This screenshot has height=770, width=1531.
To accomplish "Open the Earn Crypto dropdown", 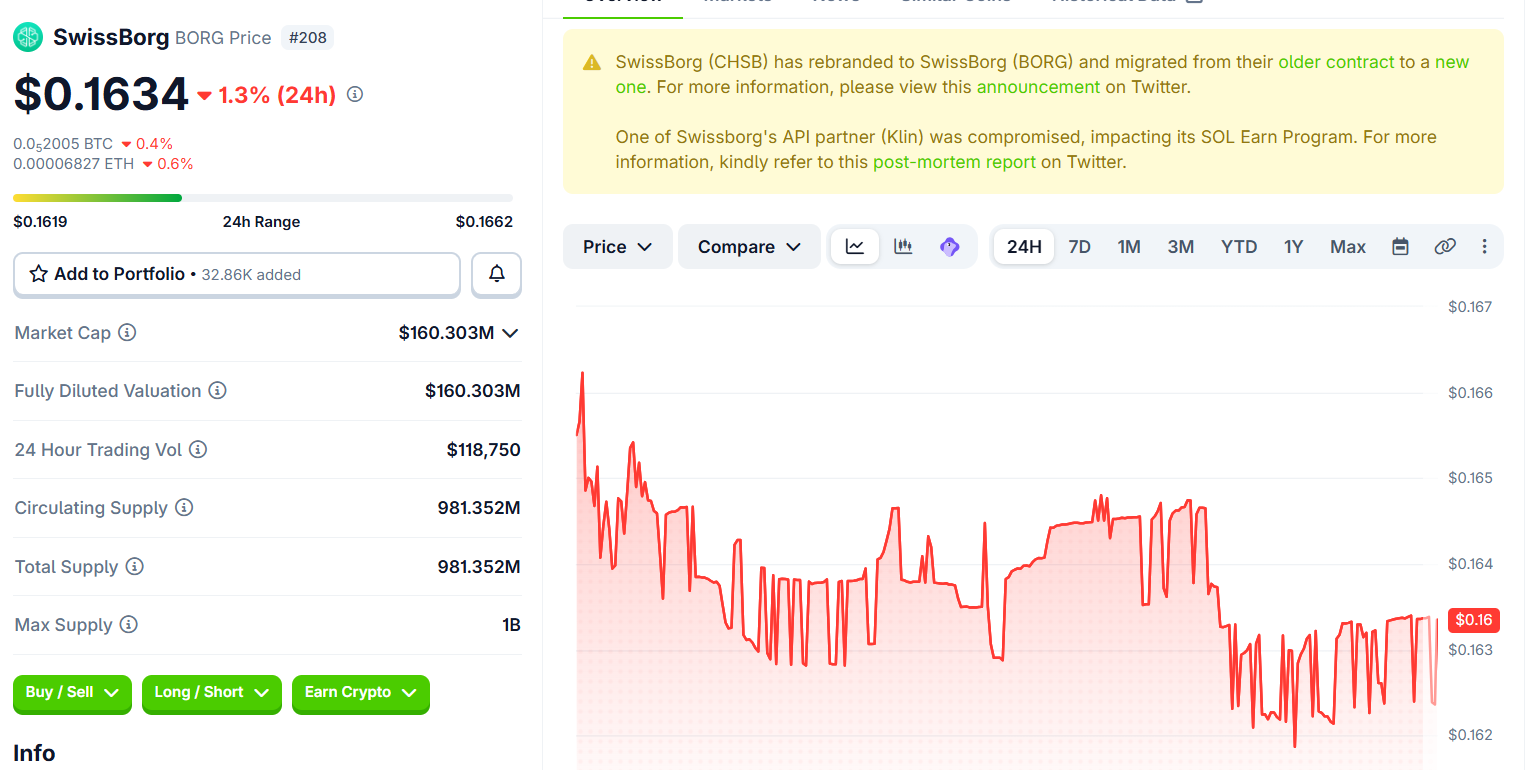I will (361, 694).
